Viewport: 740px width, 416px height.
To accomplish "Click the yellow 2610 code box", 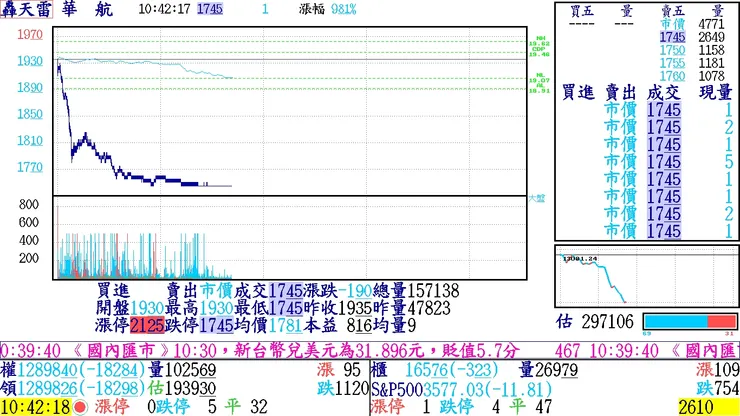I will (x=708, y=407).
